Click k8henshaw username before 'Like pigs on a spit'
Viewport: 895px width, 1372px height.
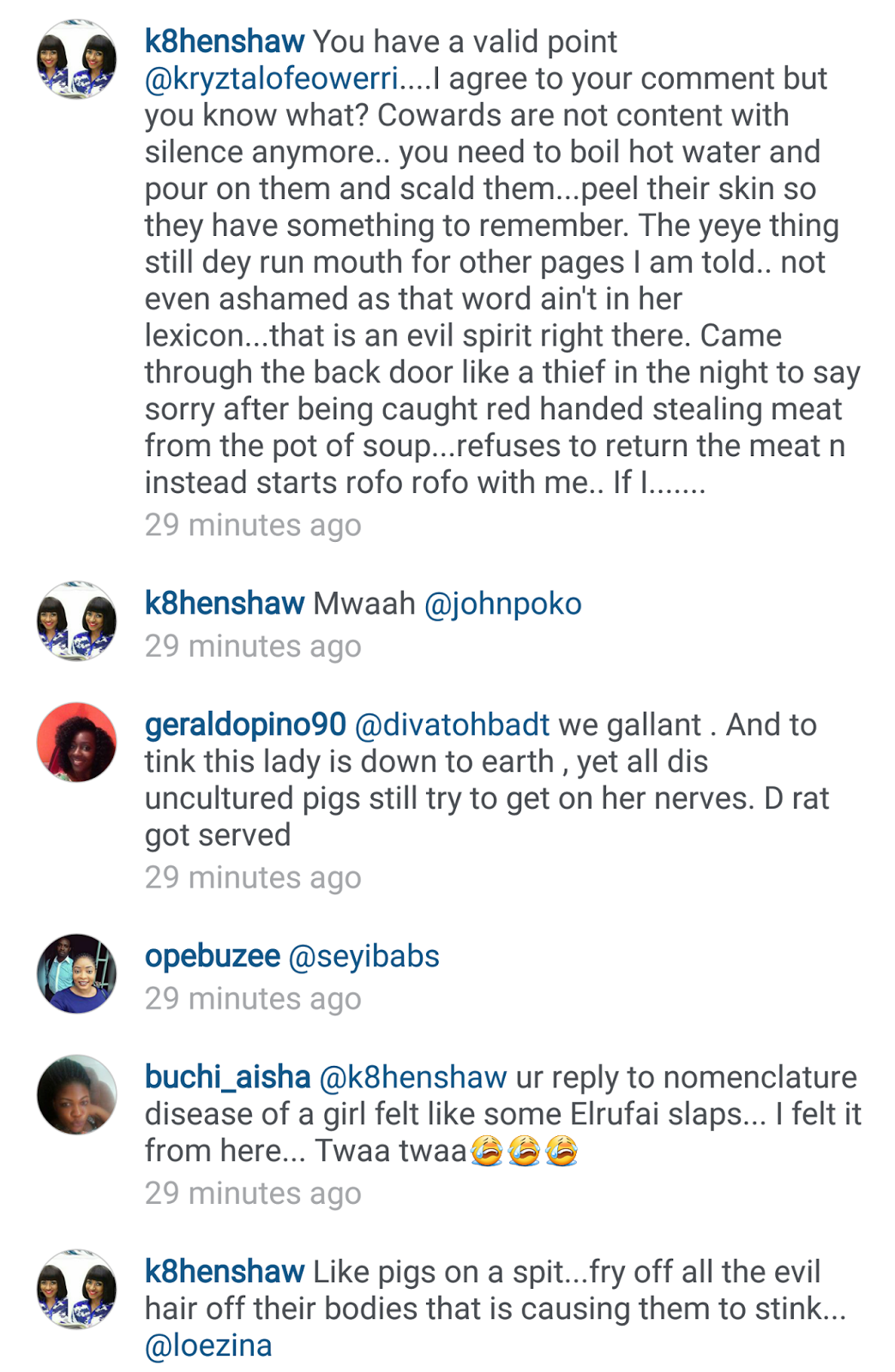225,1272
